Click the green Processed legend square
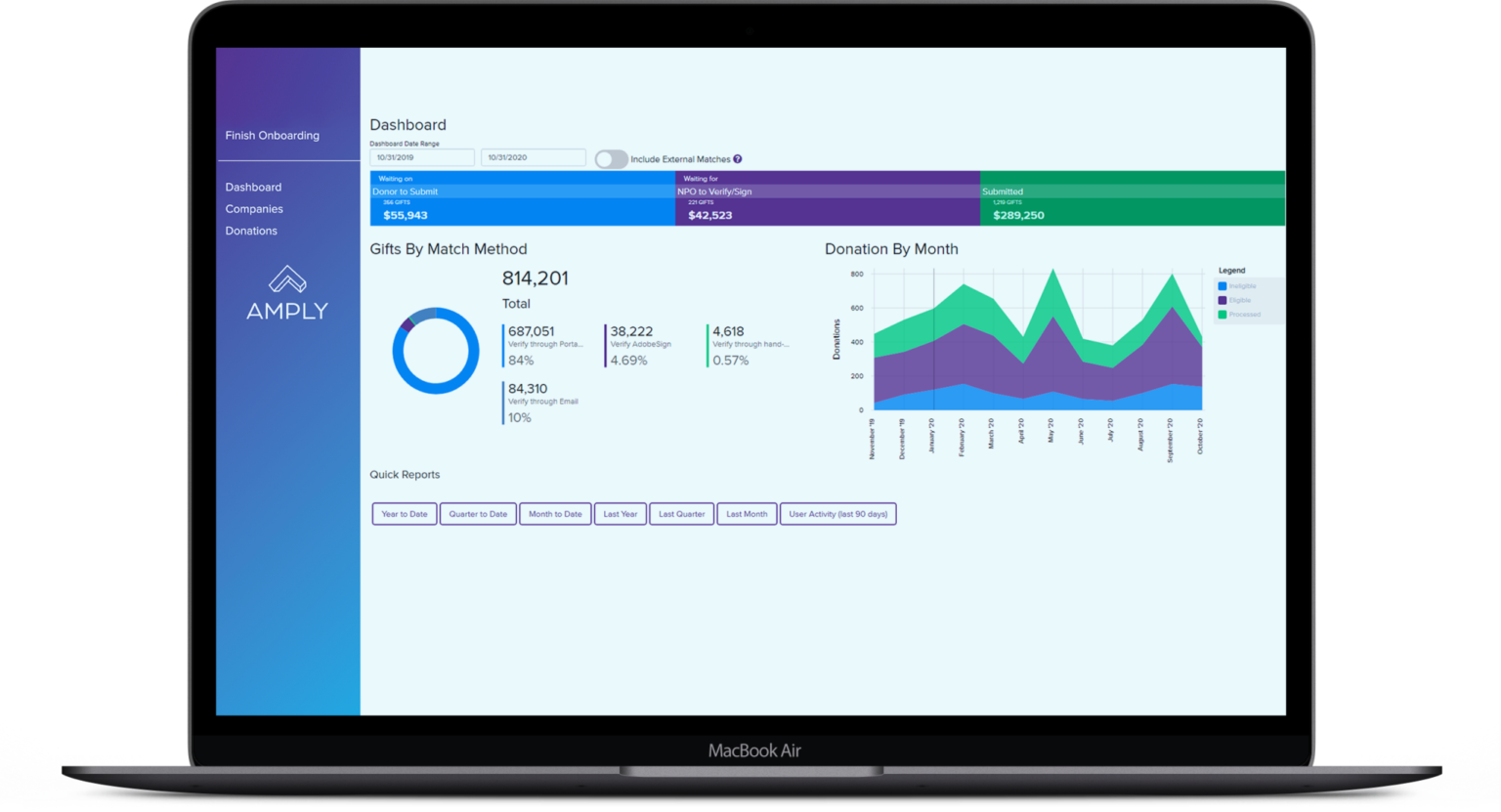 (1222, 315)
